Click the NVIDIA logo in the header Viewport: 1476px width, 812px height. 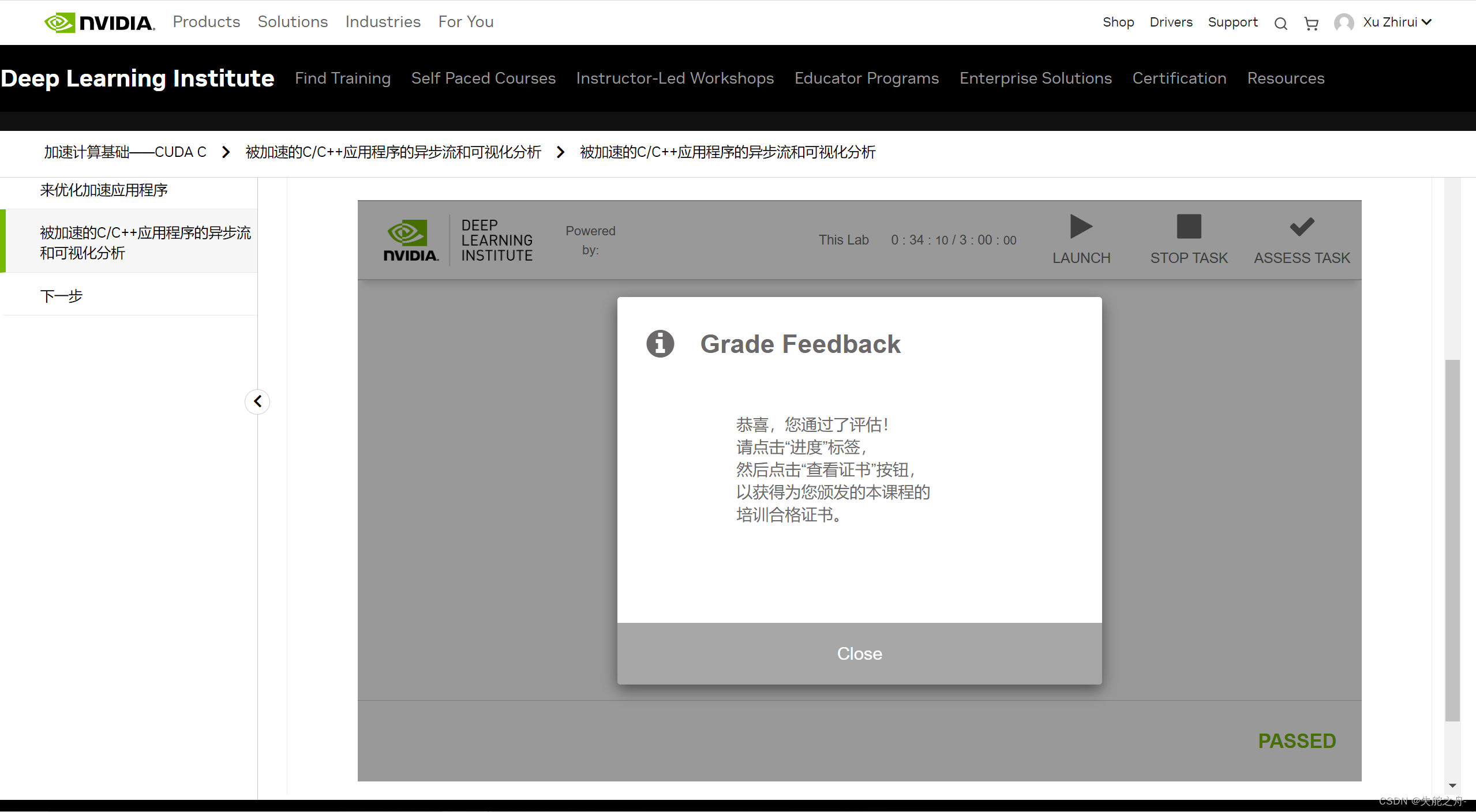99,22
